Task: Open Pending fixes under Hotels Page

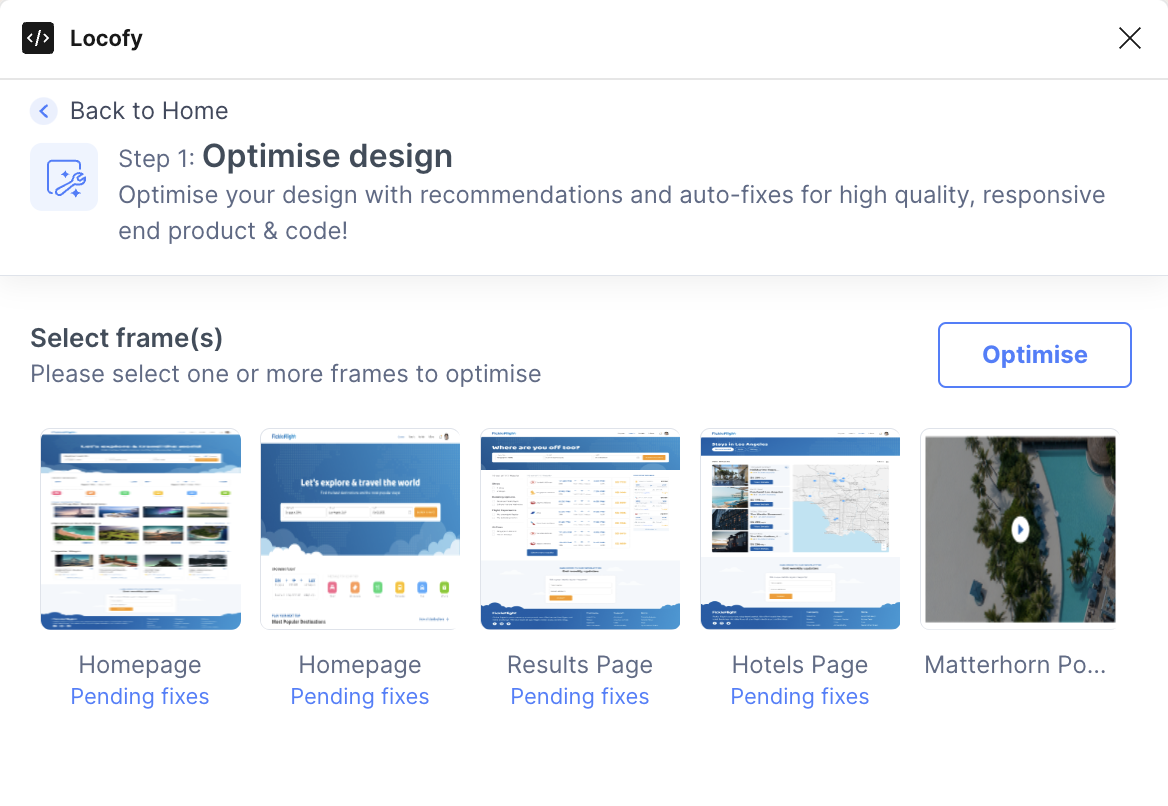Action: pos(799,696)
